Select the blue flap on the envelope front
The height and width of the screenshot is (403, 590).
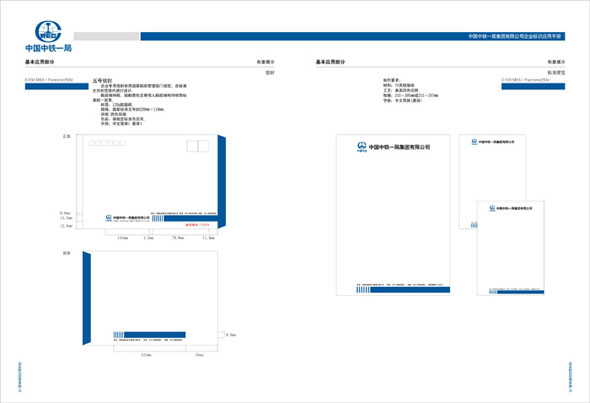click(222, 181)
